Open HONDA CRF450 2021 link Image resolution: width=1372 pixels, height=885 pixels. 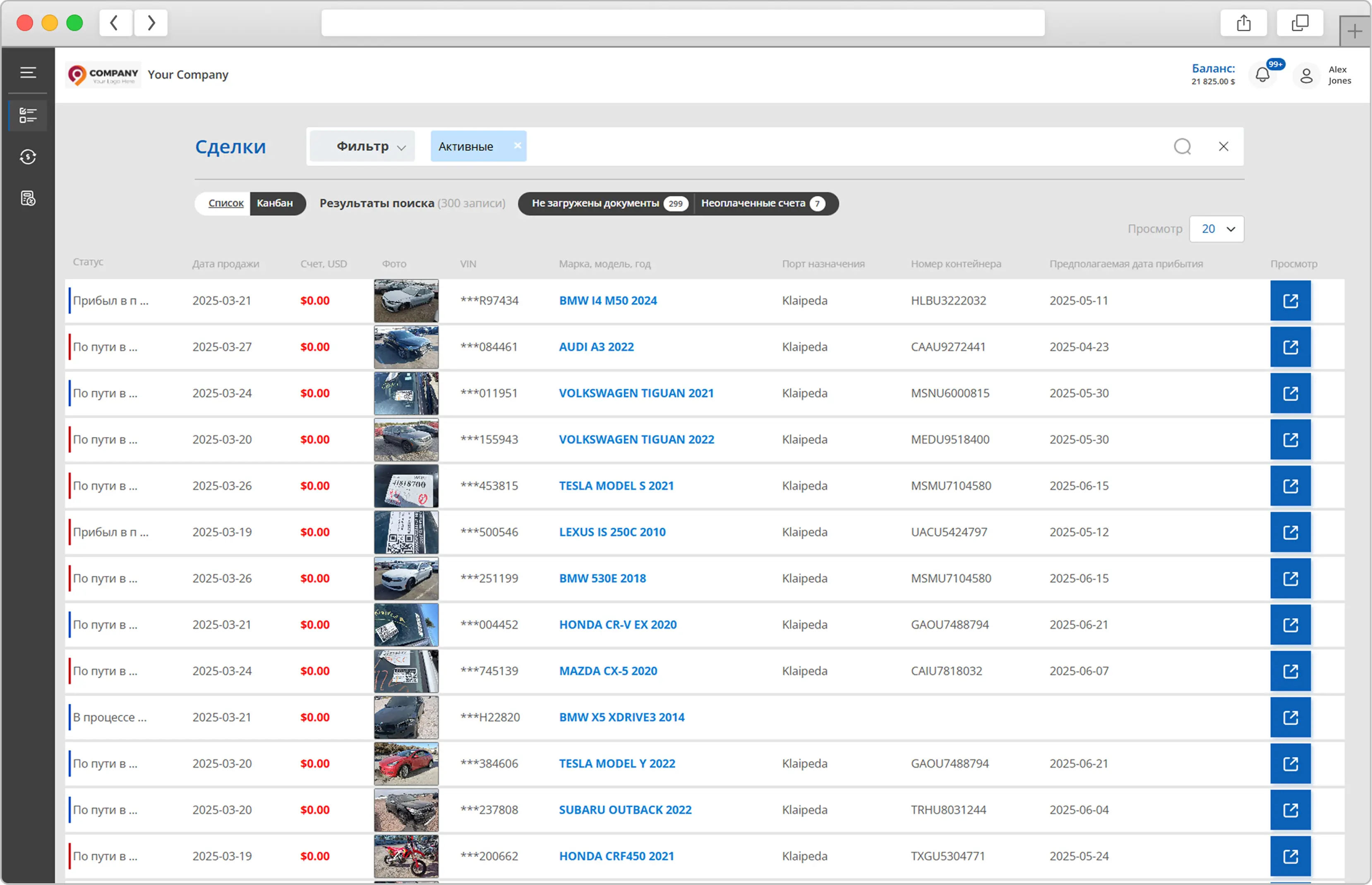click(616, 856)
